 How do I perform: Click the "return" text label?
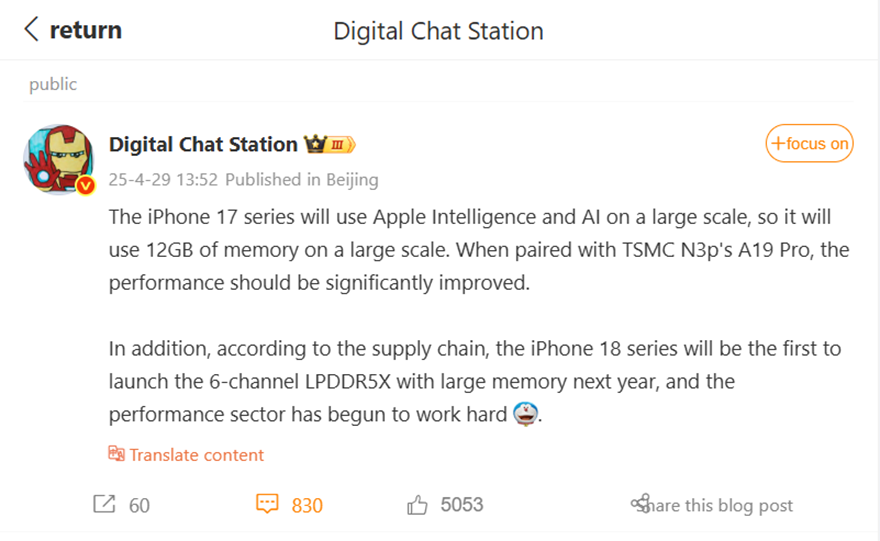coord(86,30)
